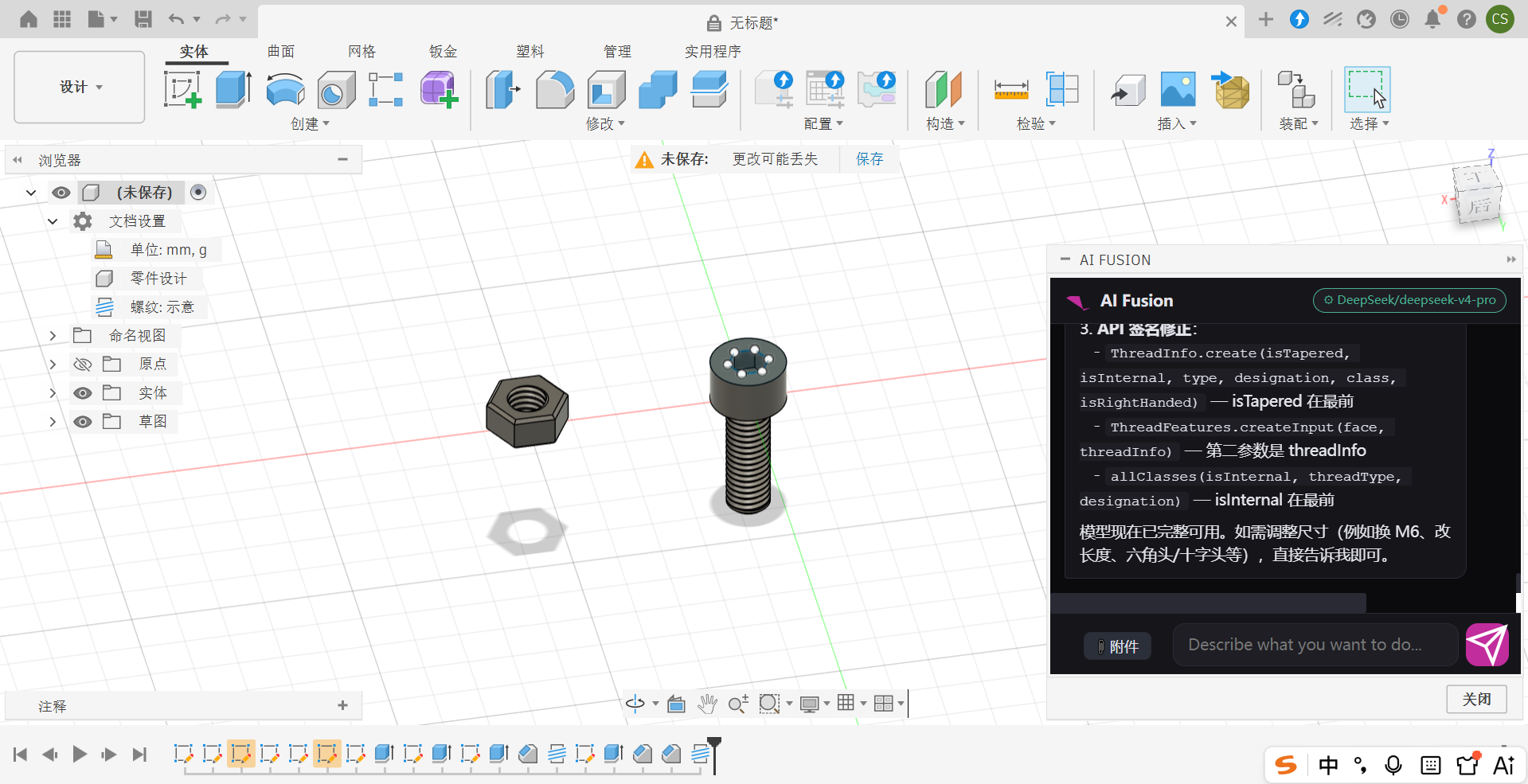
Task: Open the notifications bell
Action: (x=1433, y=19)
